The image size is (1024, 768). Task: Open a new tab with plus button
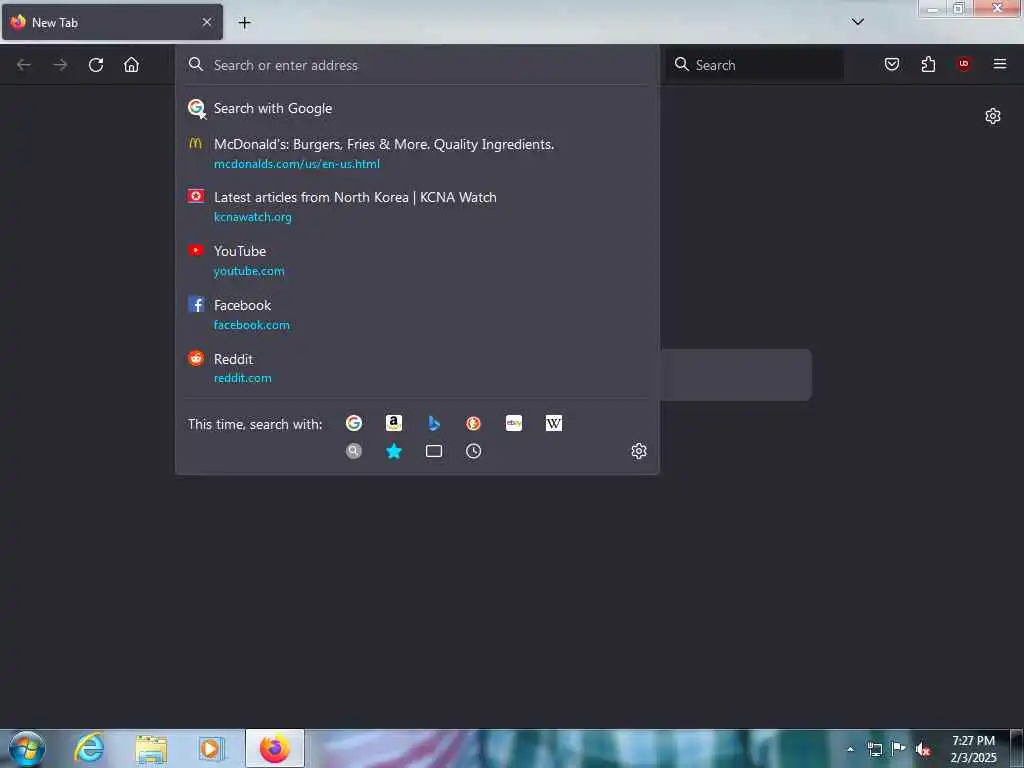pyautogui.click(x=244, y=23)
